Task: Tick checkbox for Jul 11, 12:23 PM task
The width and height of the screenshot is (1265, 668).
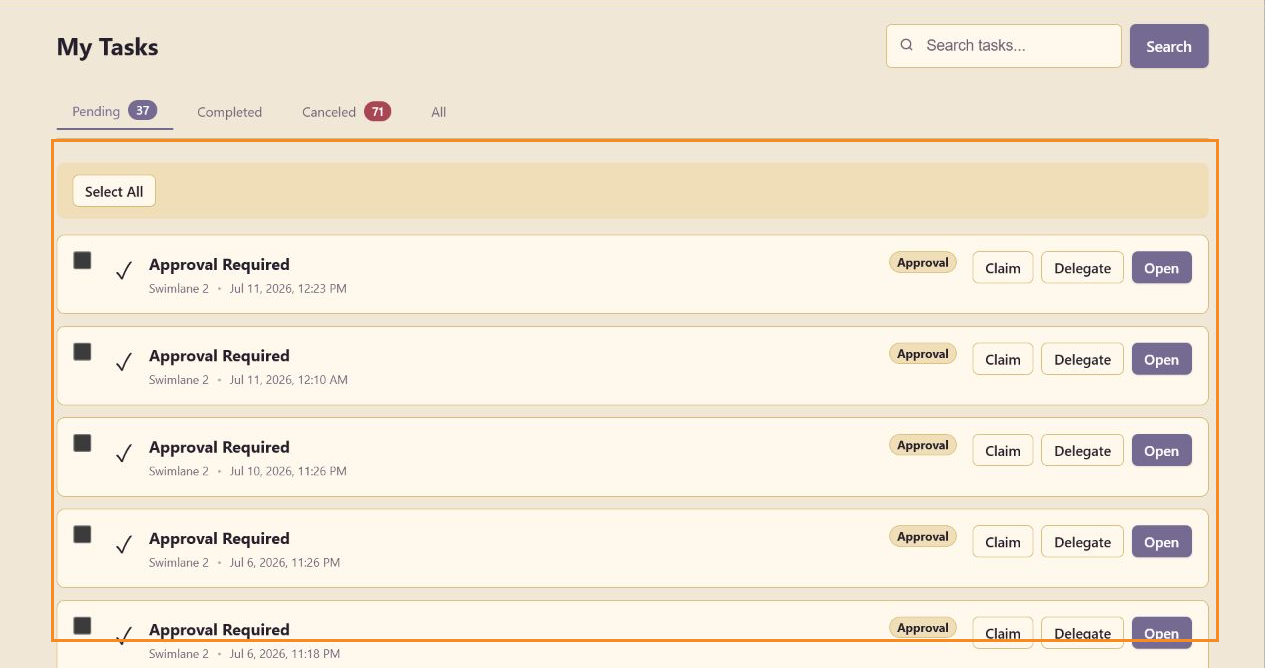Action: point(82,260)
